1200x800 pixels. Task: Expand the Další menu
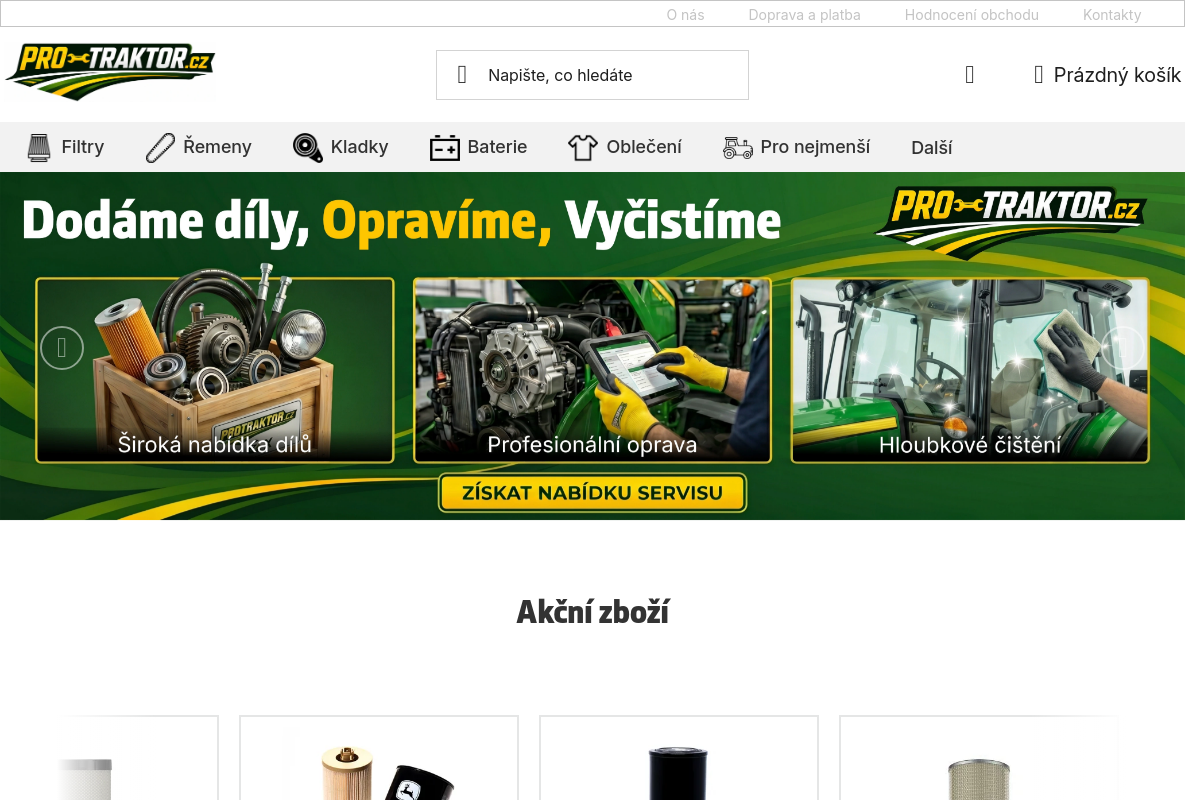(x=932, y=148)
